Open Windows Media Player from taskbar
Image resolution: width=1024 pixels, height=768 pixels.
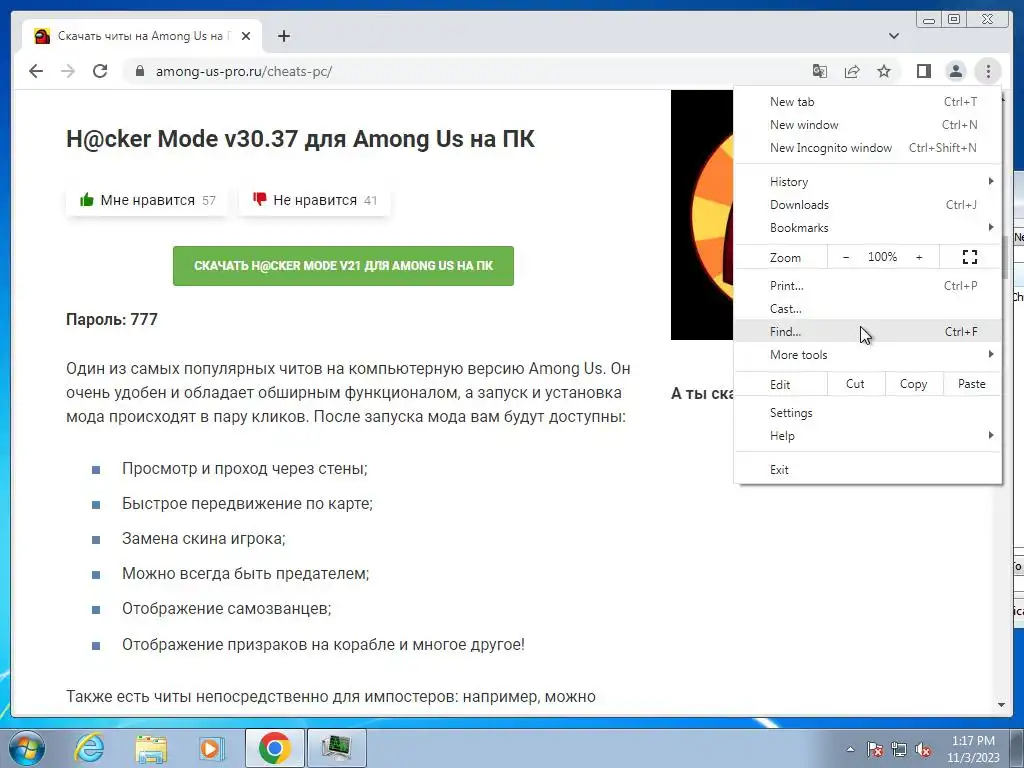(211, 748)
